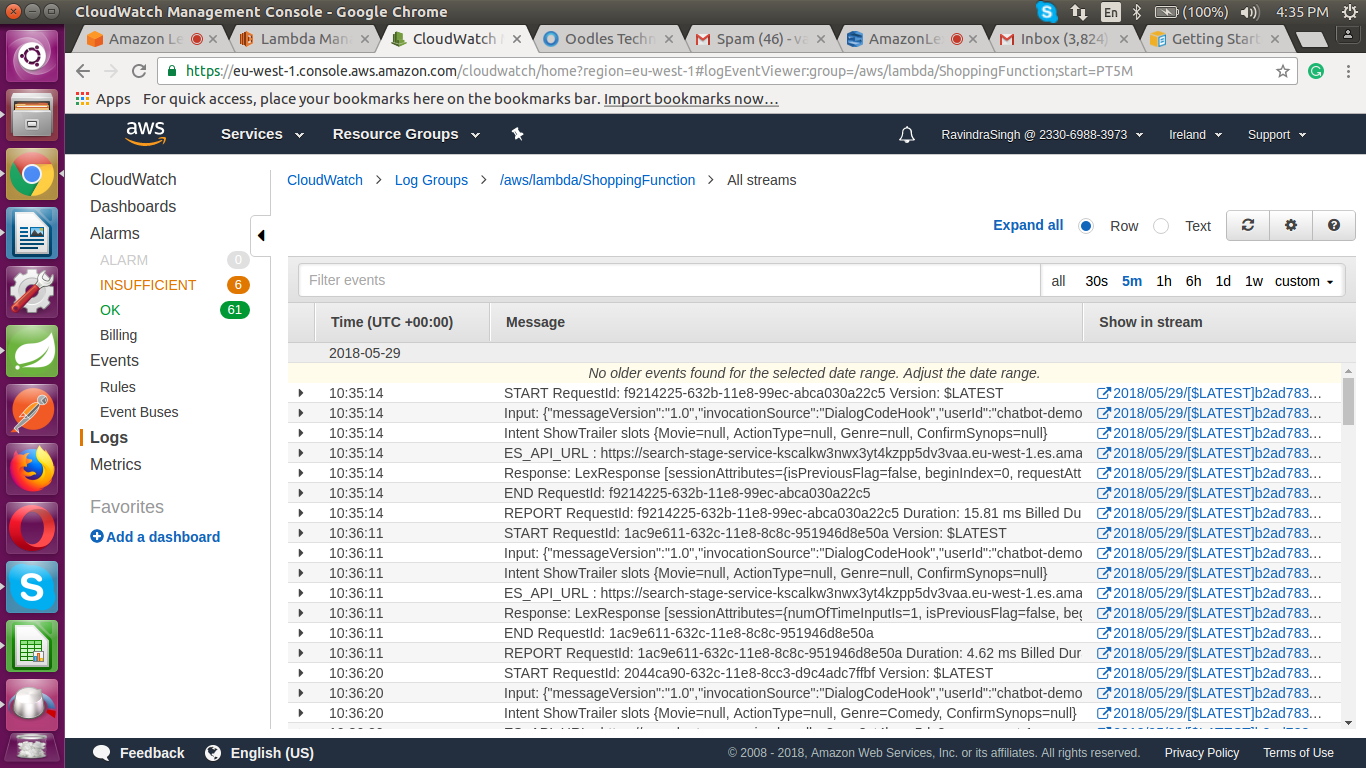Launch Google Chrome from the Ubuntu dock
This screenshot has height=768, width=1366.
pyautogui.click(x=32, y=175)
